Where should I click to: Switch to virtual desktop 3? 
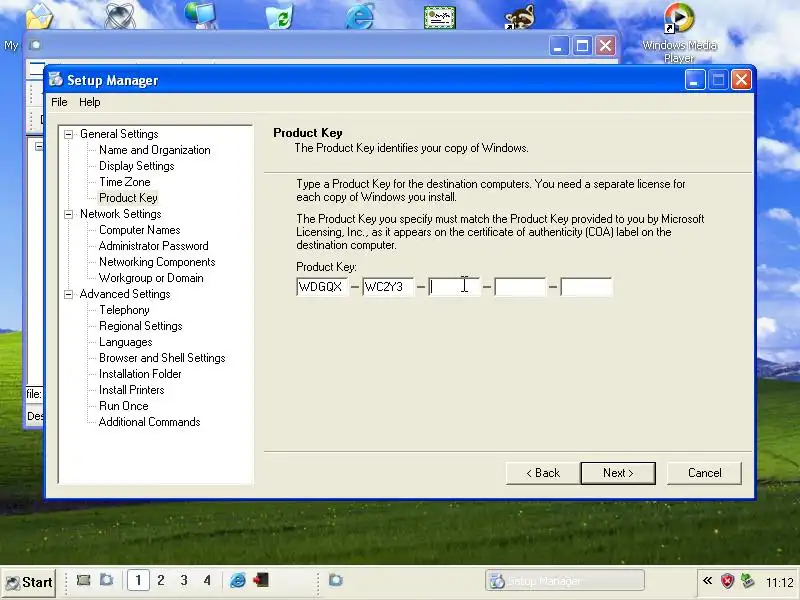184,581
